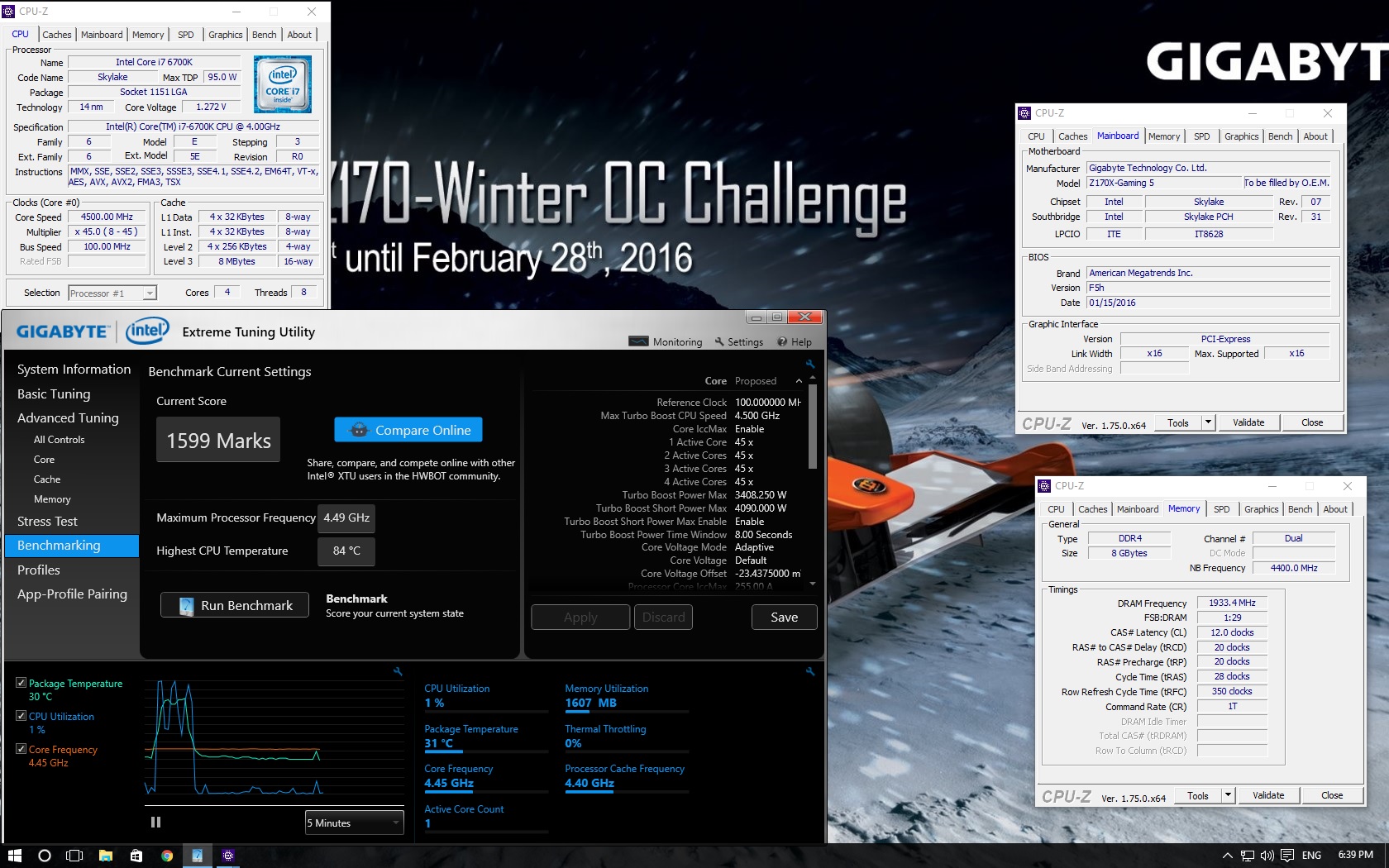Click CPU-Z title icon of Mainboard window

click(x=1025, y=113)
